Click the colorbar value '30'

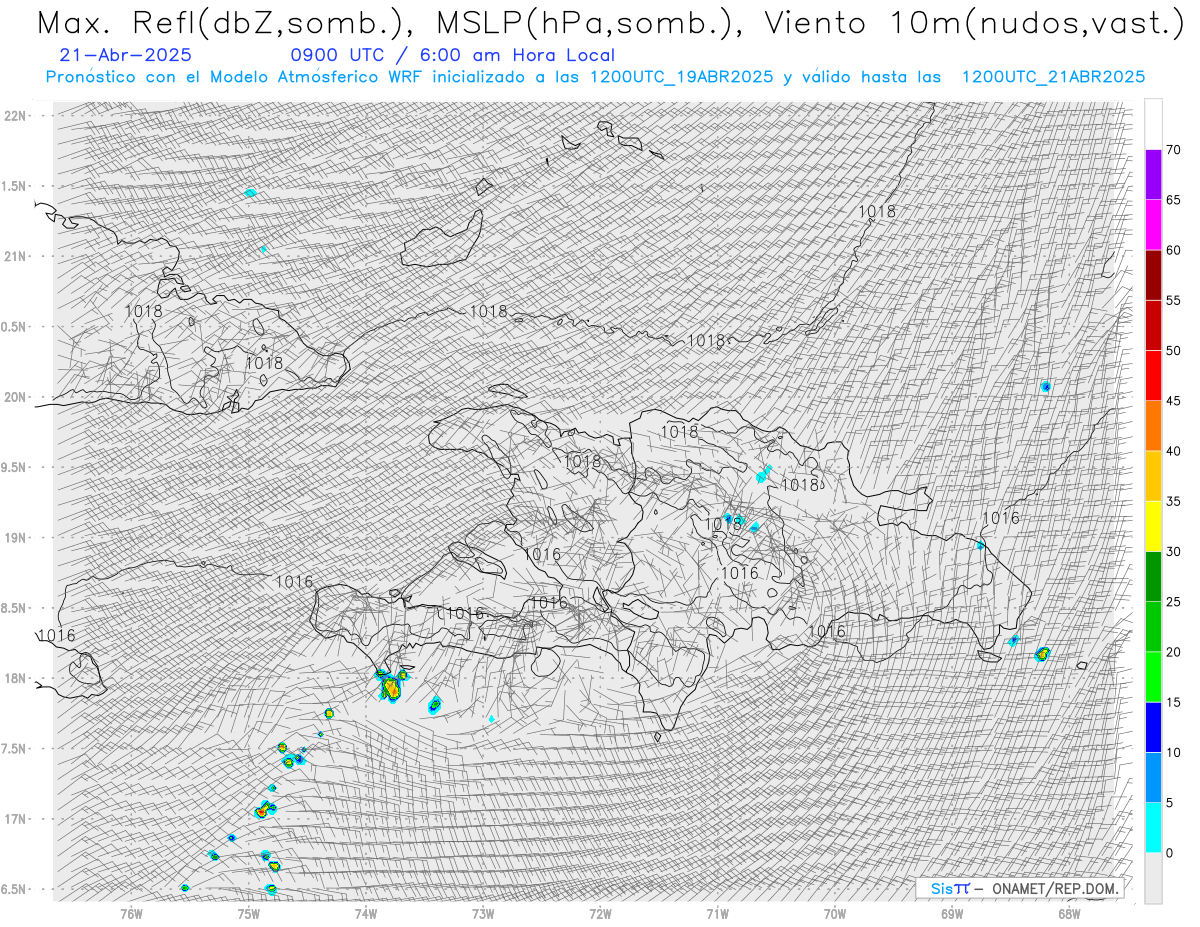point(1173,552)
